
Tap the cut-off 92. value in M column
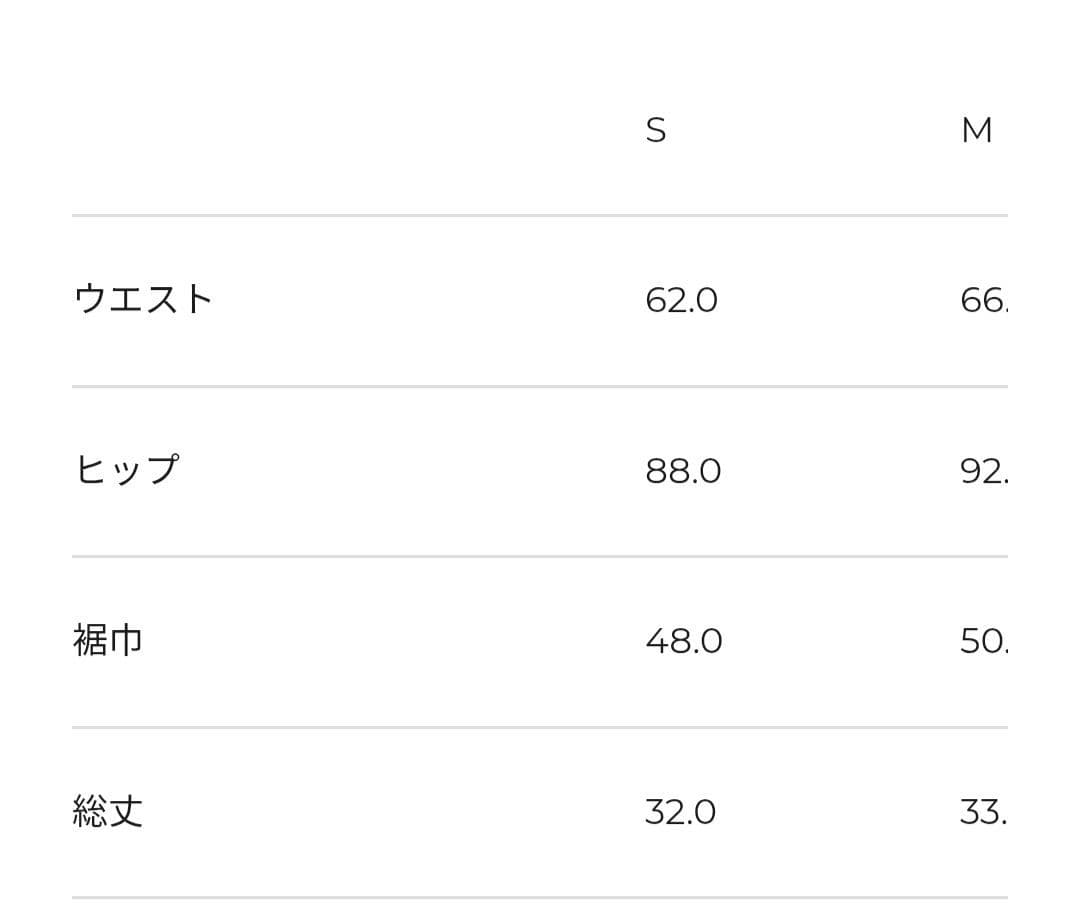pyautogui.click(x=983, y=471)
